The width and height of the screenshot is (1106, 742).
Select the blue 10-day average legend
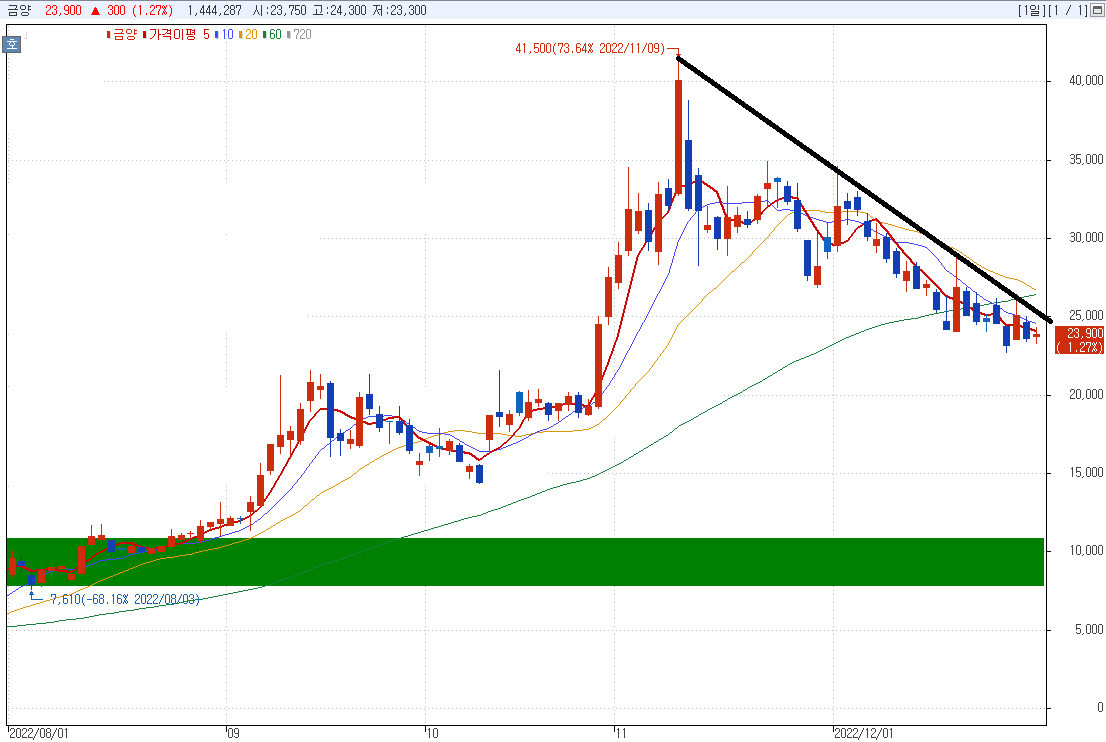click(224, 35)
